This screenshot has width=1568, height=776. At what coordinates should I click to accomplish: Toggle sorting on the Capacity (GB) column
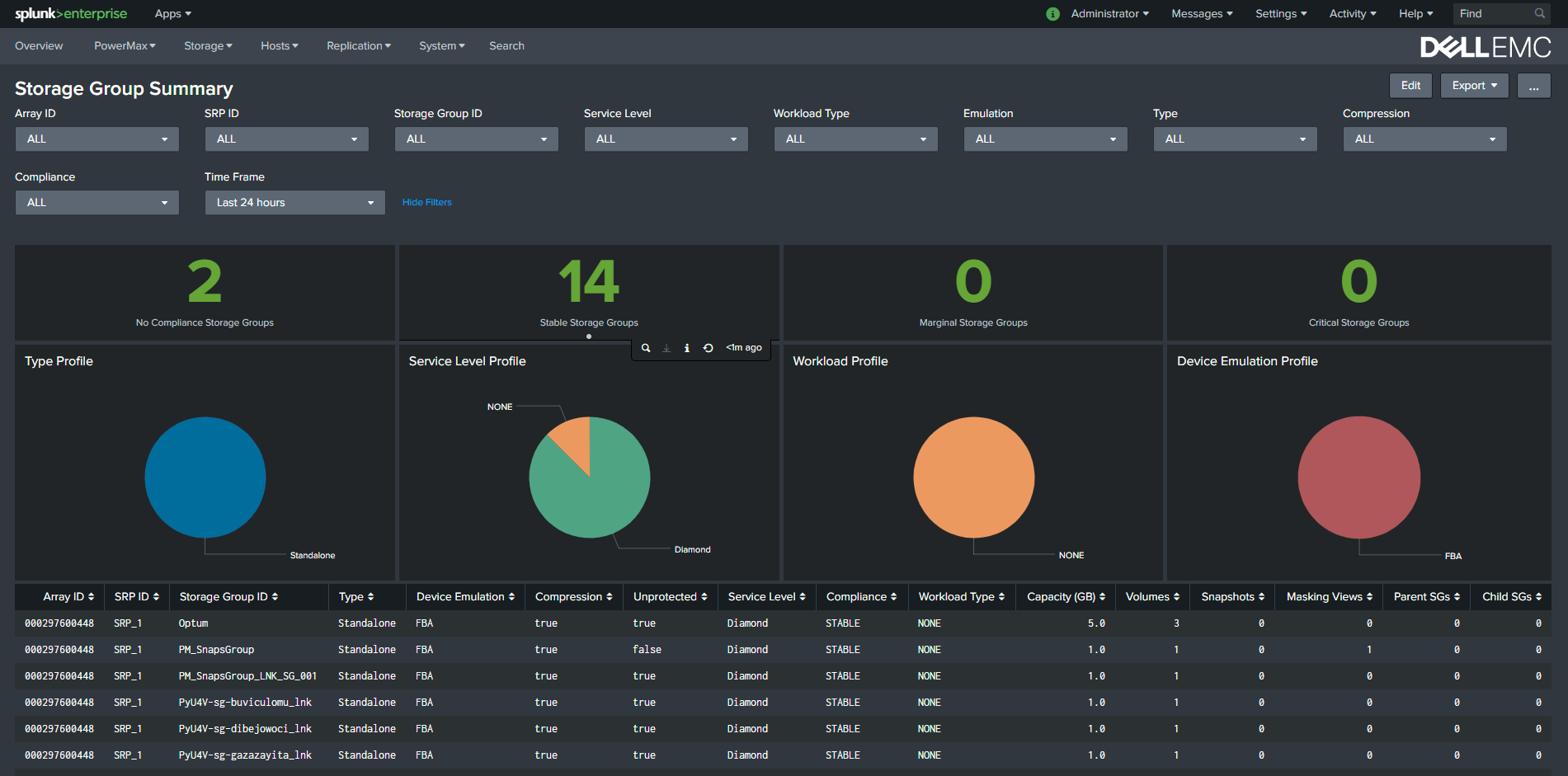pos(1065,596)
